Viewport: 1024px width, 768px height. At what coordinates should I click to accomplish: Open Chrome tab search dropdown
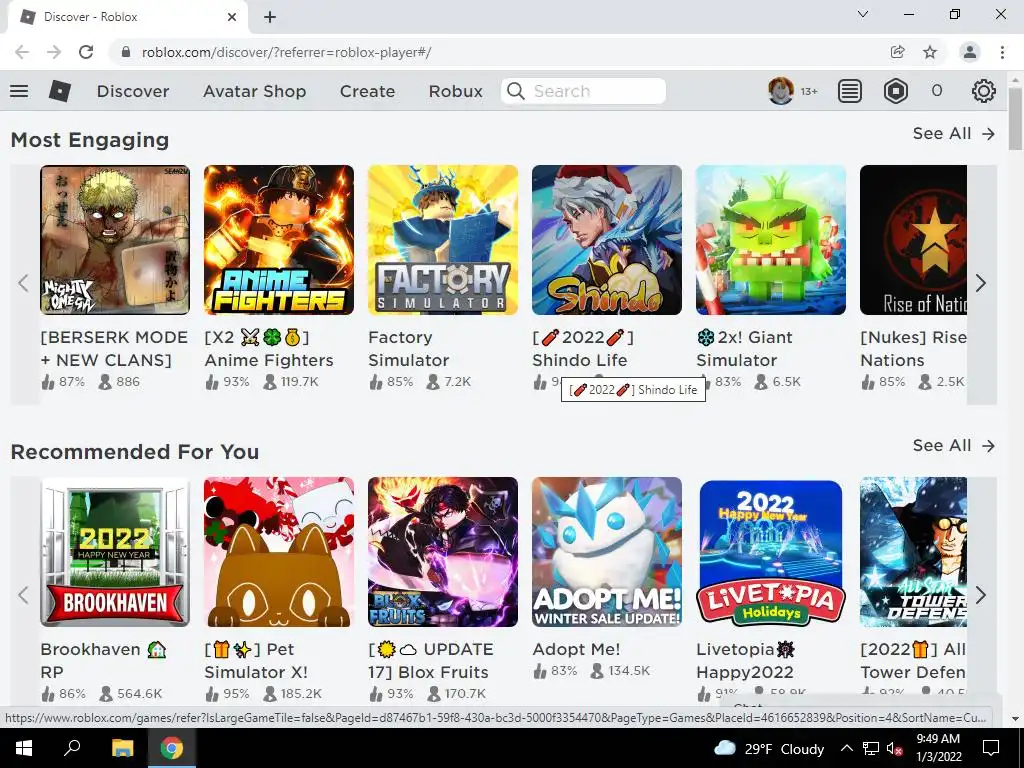(x=862, y=14)
